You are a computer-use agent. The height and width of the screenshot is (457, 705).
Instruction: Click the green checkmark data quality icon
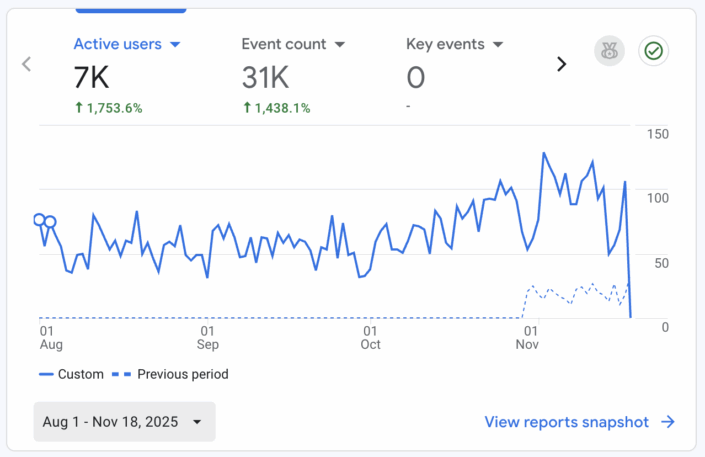click(x=654, y=50)
